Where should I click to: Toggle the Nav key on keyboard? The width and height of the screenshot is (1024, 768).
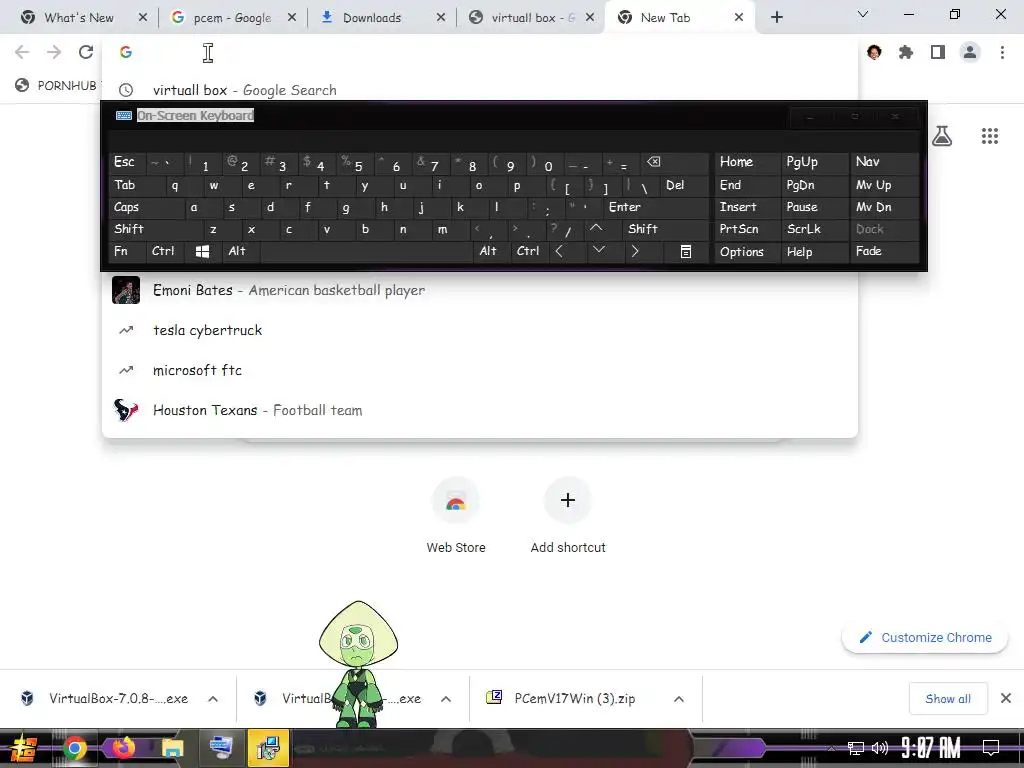[x=884, y=162]
